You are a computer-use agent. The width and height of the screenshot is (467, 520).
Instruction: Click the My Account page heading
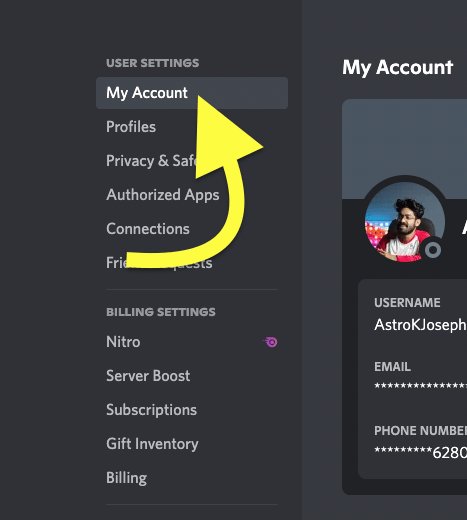(397, 68)
